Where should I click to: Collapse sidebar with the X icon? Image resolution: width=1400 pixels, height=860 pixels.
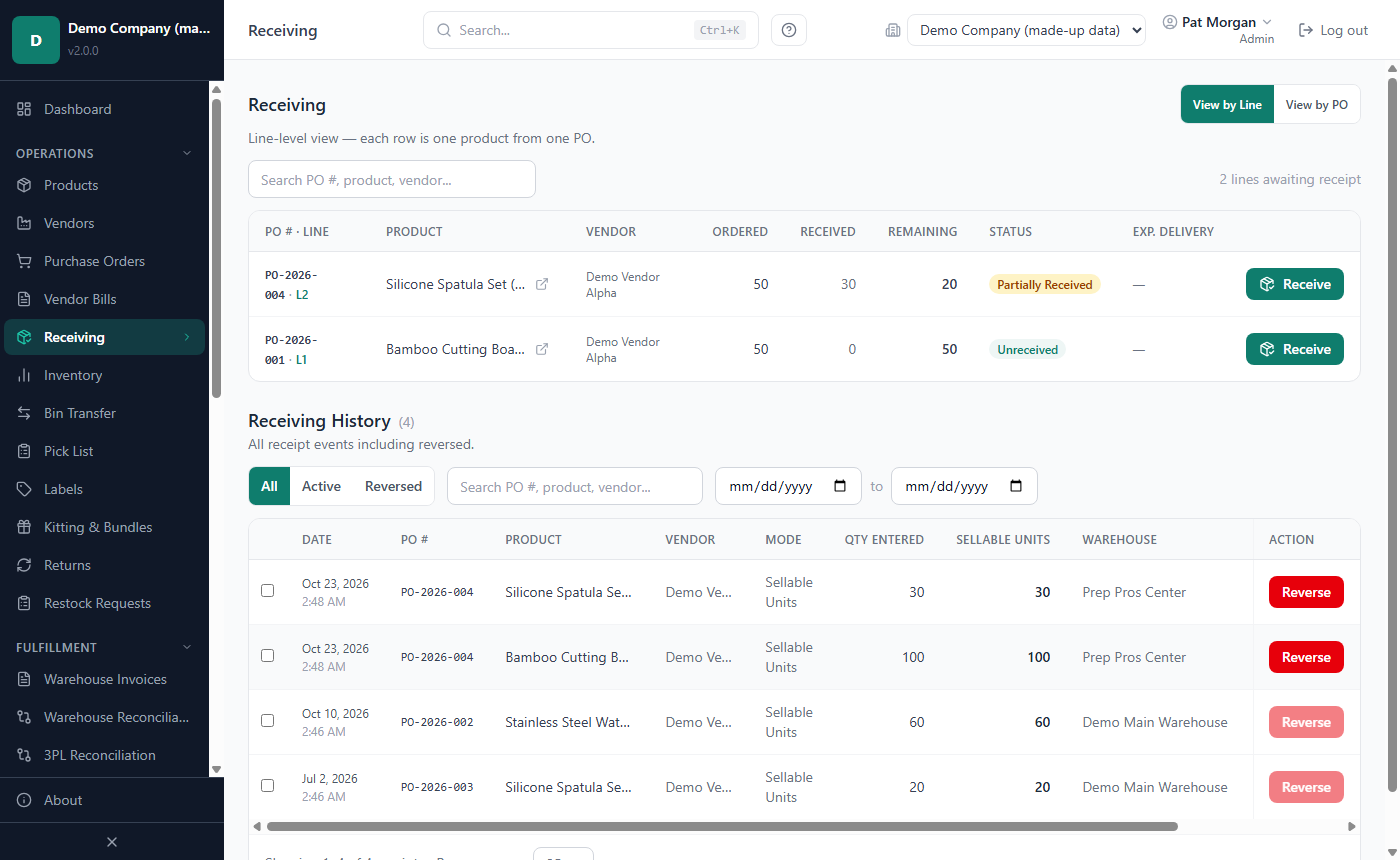pyautogui.click(x=112, y=842)
